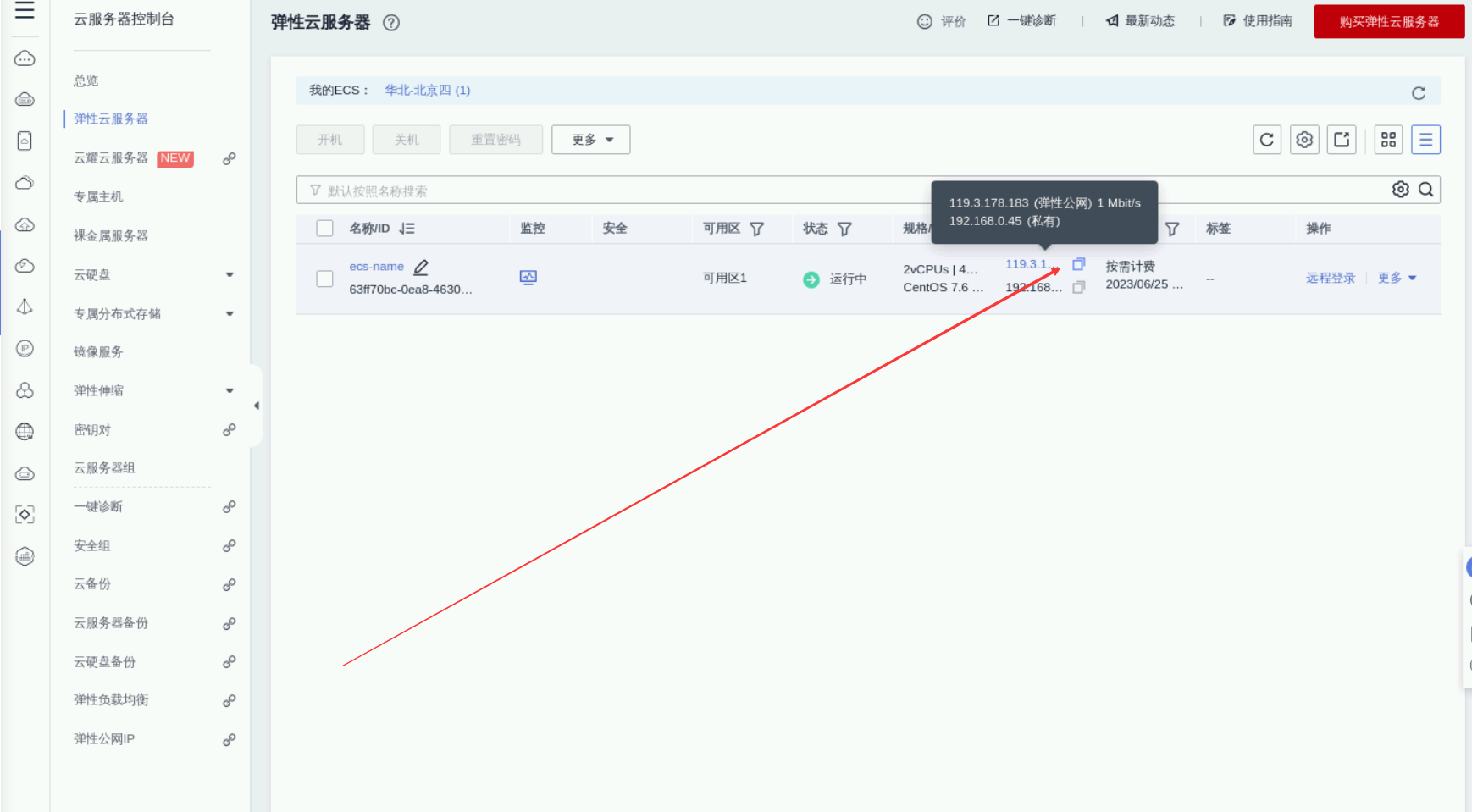Click the external link icon beside 云耀云服务器

tap(229, 158)
